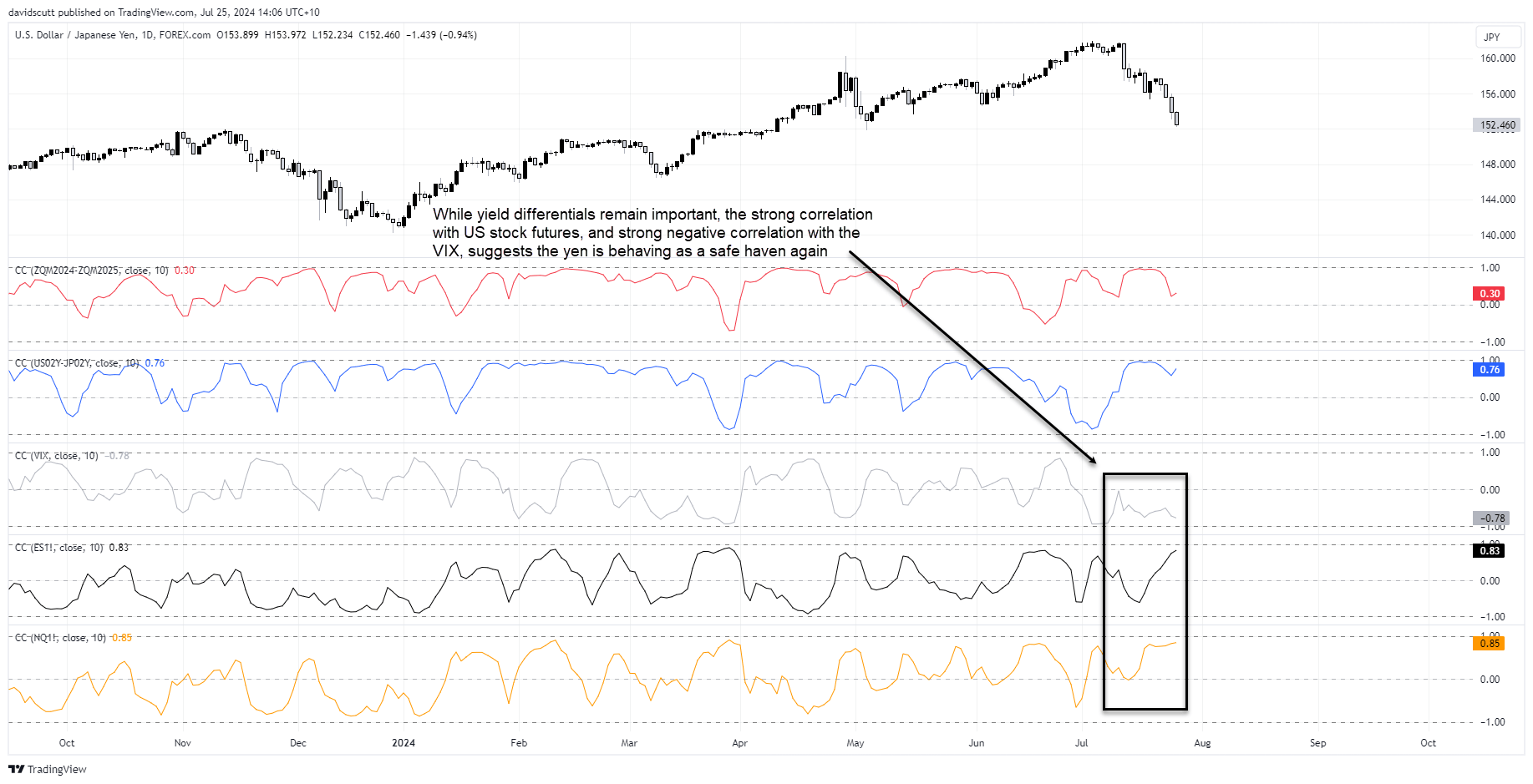Click the 144.000 price axis label
This screenshot has height=784, width=1533.
point(1498,200)
